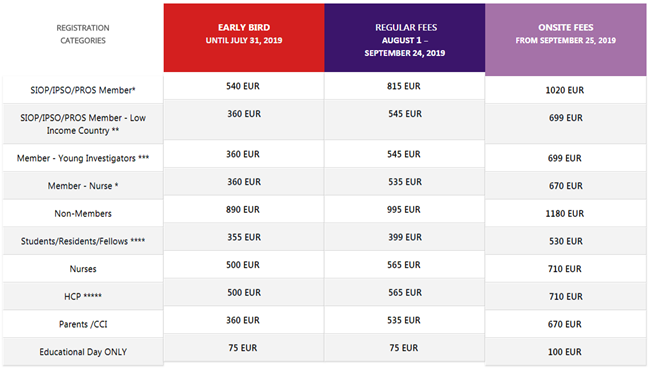Select the 100 EUR Educational Day onsite fee
The width and height of the screenshot is (650, 369).
click(565, 352)
